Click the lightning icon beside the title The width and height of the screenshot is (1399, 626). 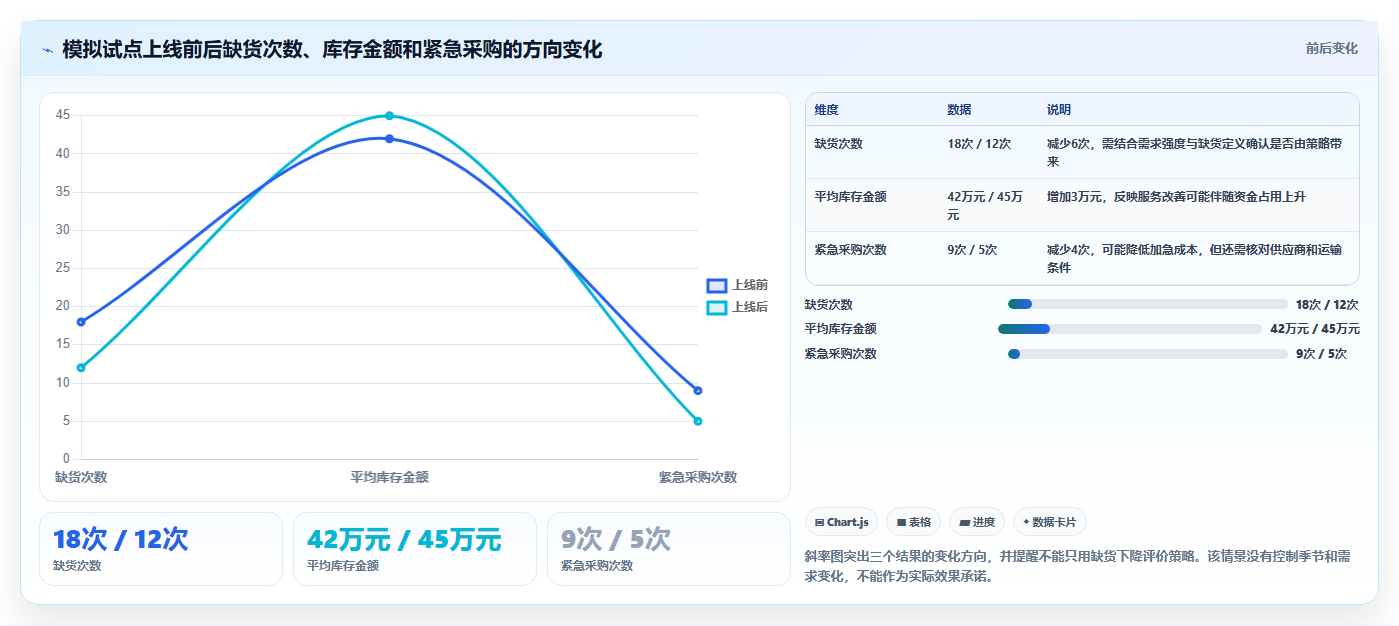(x=47, y=50)
